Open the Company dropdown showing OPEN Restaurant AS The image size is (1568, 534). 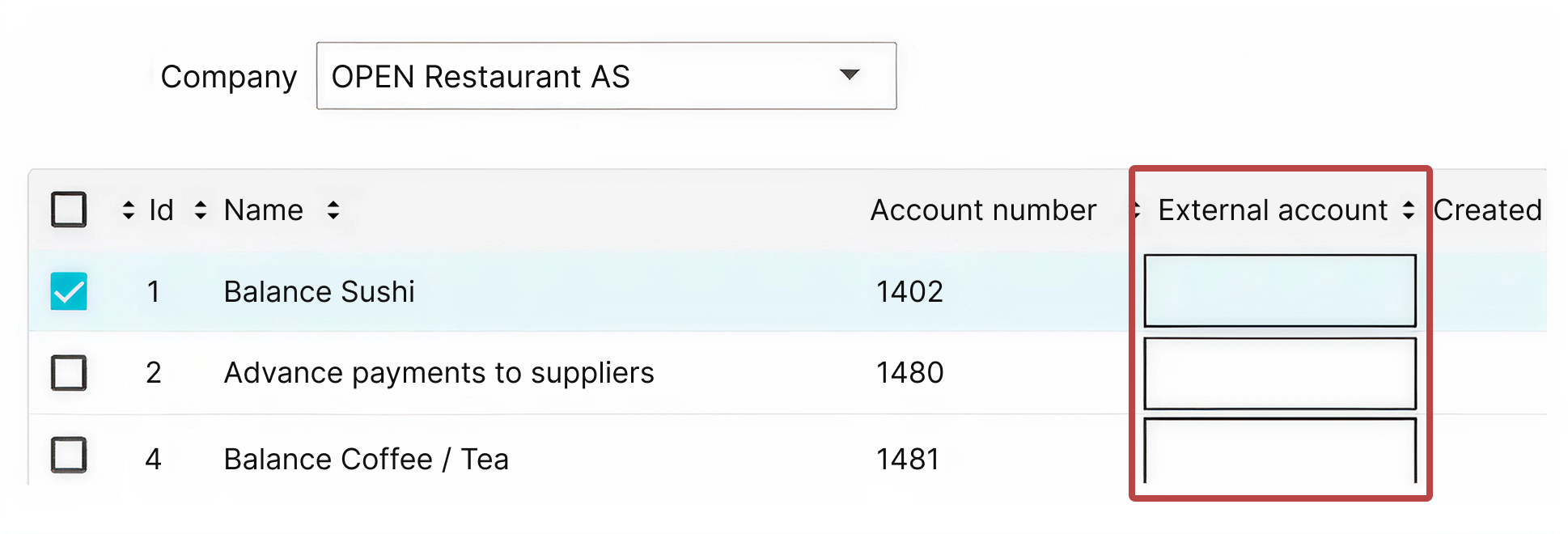click(x=605, y=76)
